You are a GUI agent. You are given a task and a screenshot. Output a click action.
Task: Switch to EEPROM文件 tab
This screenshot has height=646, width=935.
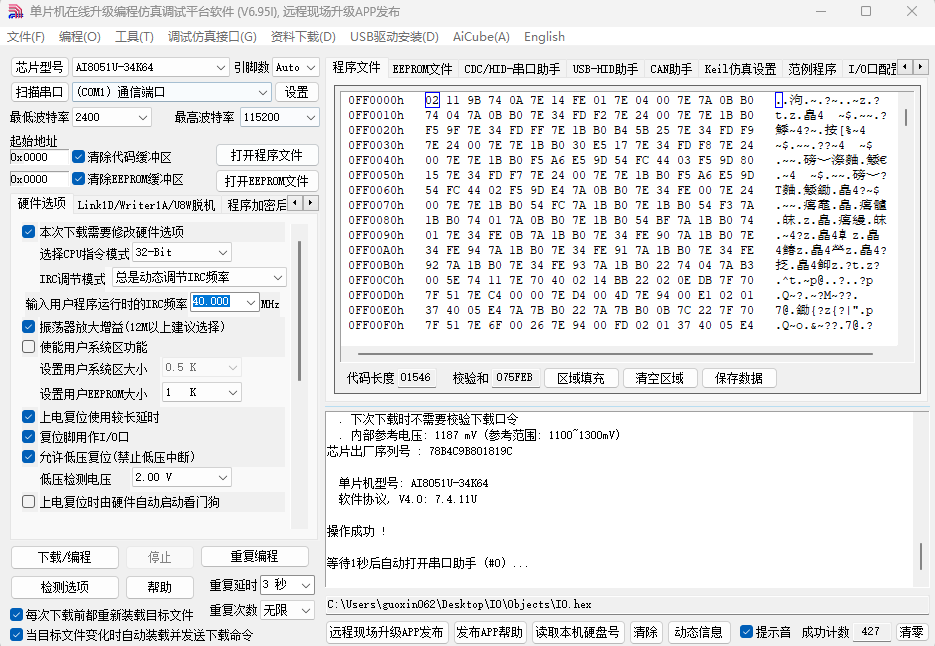[424, 69]
